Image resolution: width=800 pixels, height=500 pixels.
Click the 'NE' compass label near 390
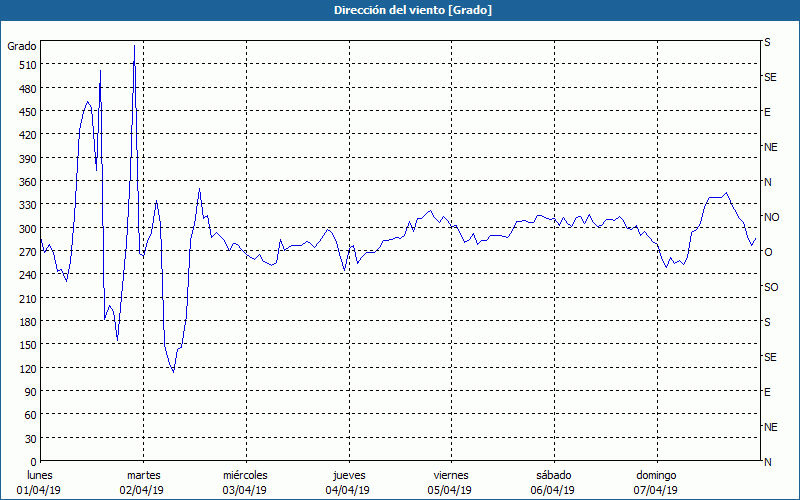[x=770, y=147]
